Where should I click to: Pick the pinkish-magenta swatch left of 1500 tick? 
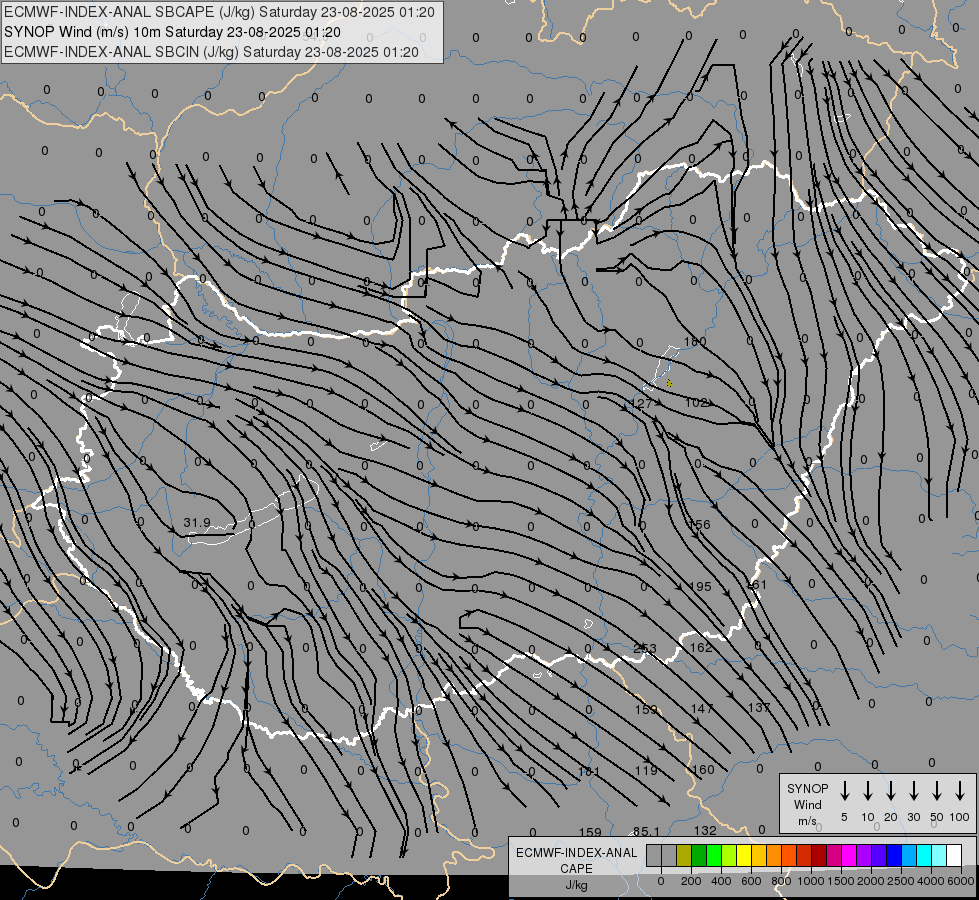(834, 855)
